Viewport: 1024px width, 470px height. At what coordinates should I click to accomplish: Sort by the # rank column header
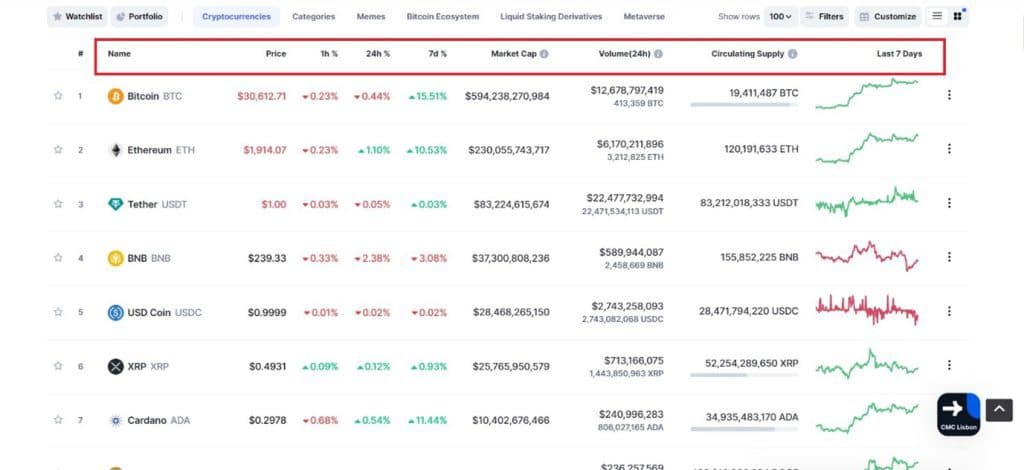(x=80, y=54)
